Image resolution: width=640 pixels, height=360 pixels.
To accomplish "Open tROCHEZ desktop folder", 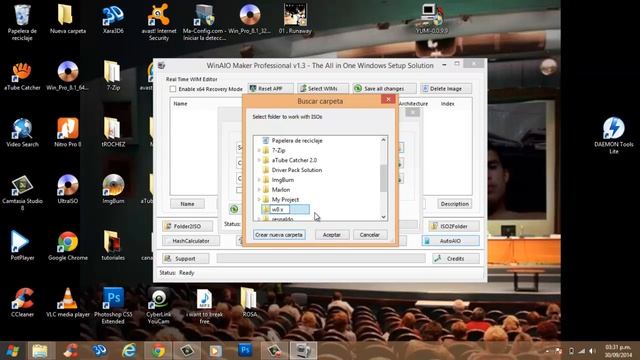I will point(113,133).
